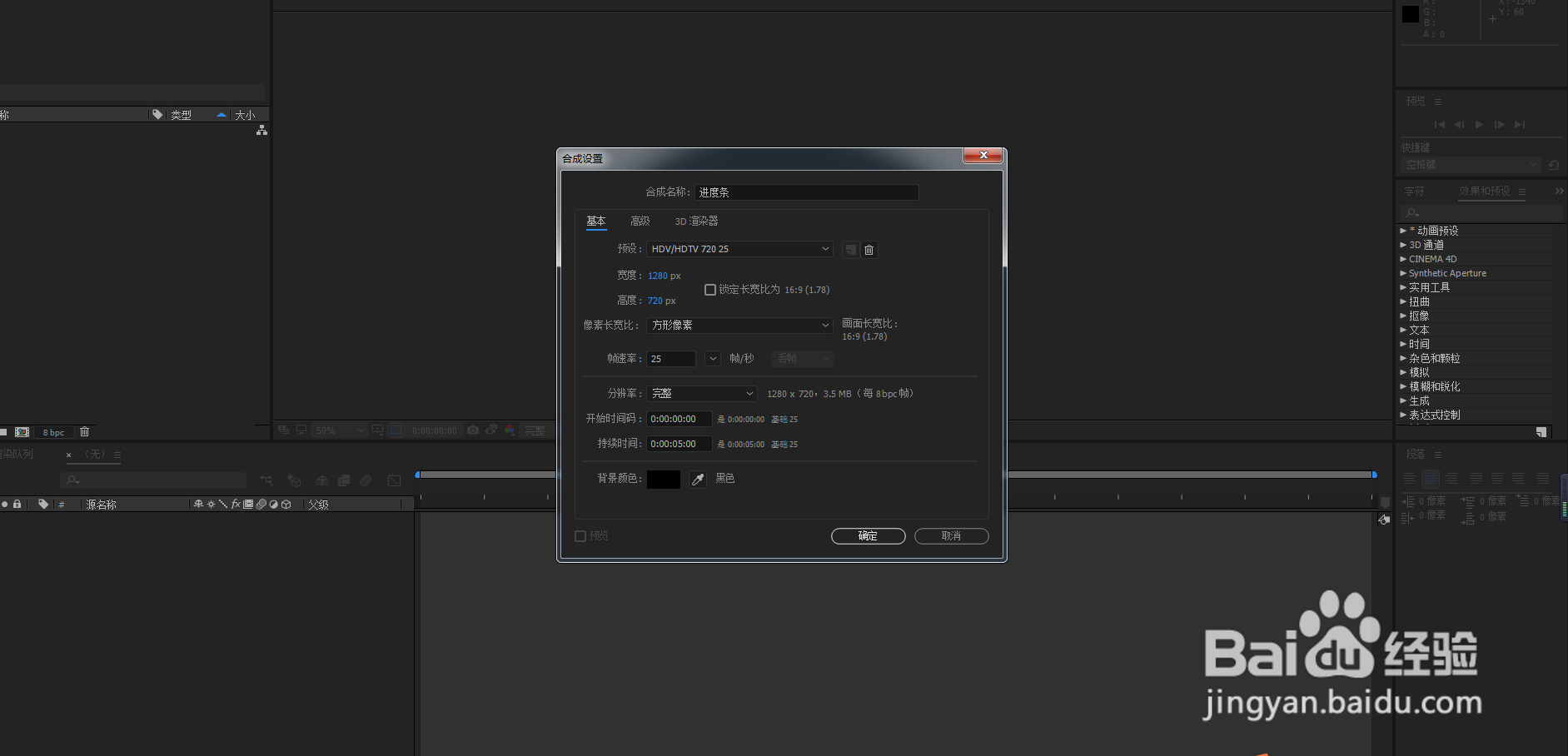Click hide shy layers icon in timeline
This screenshot has height=756, width=1568.
point(322,480)
